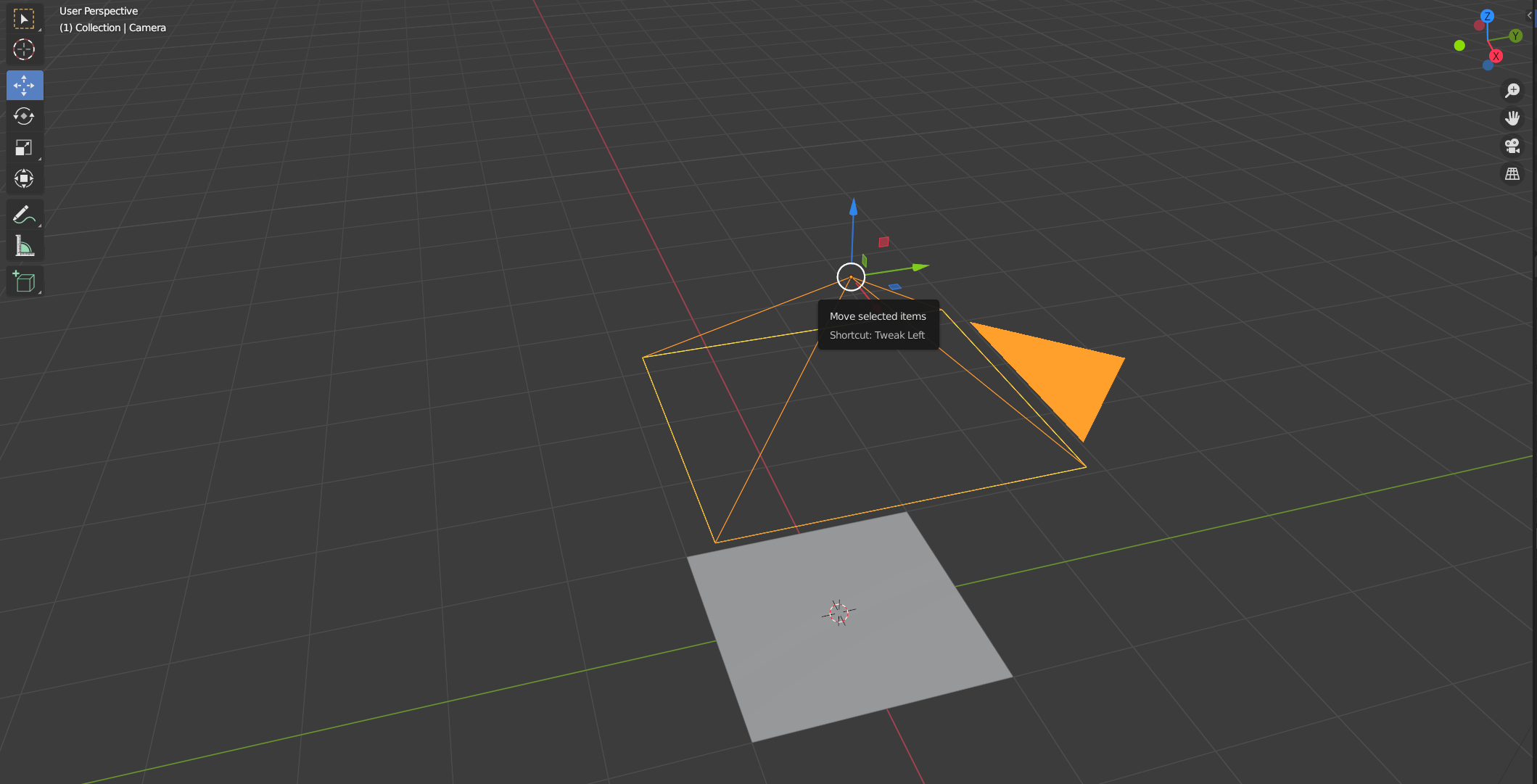1537x784 pixels.
Task: Switch to the Rotate tool
Action: pyautogui.click(x=24, y=116)
